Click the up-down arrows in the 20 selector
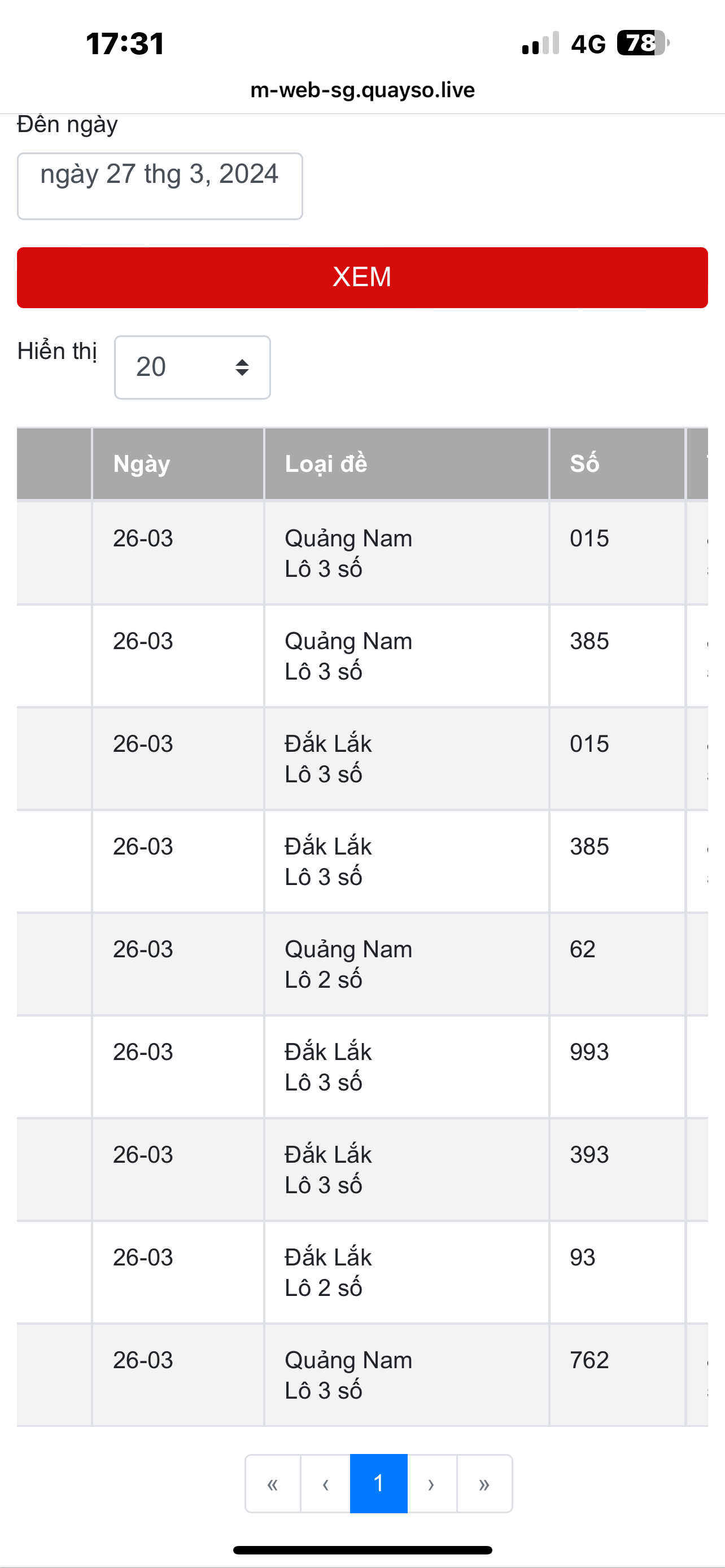 pyautogui.click(x=242, y=367)
